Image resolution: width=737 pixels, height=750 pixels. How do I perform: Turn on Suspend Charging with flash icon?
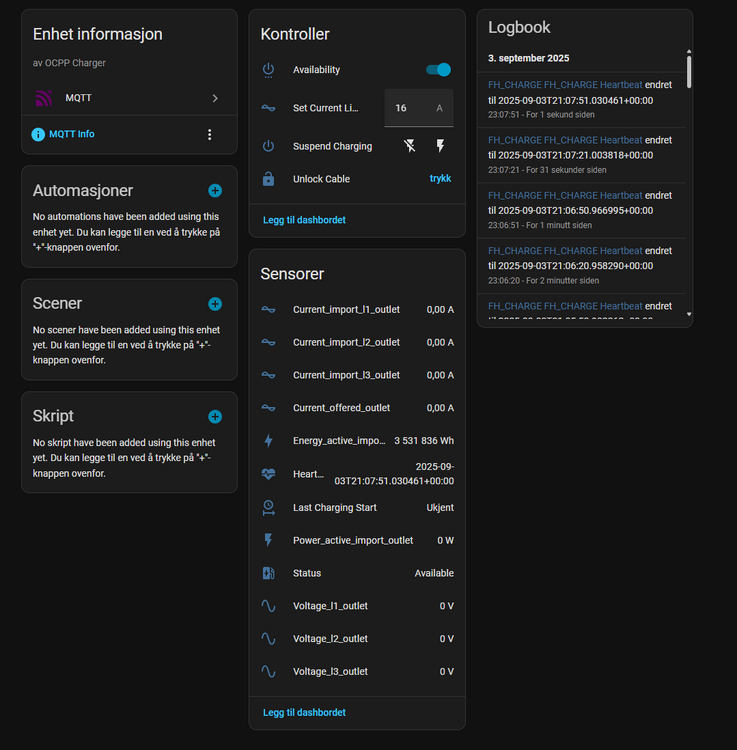(440, 146)
